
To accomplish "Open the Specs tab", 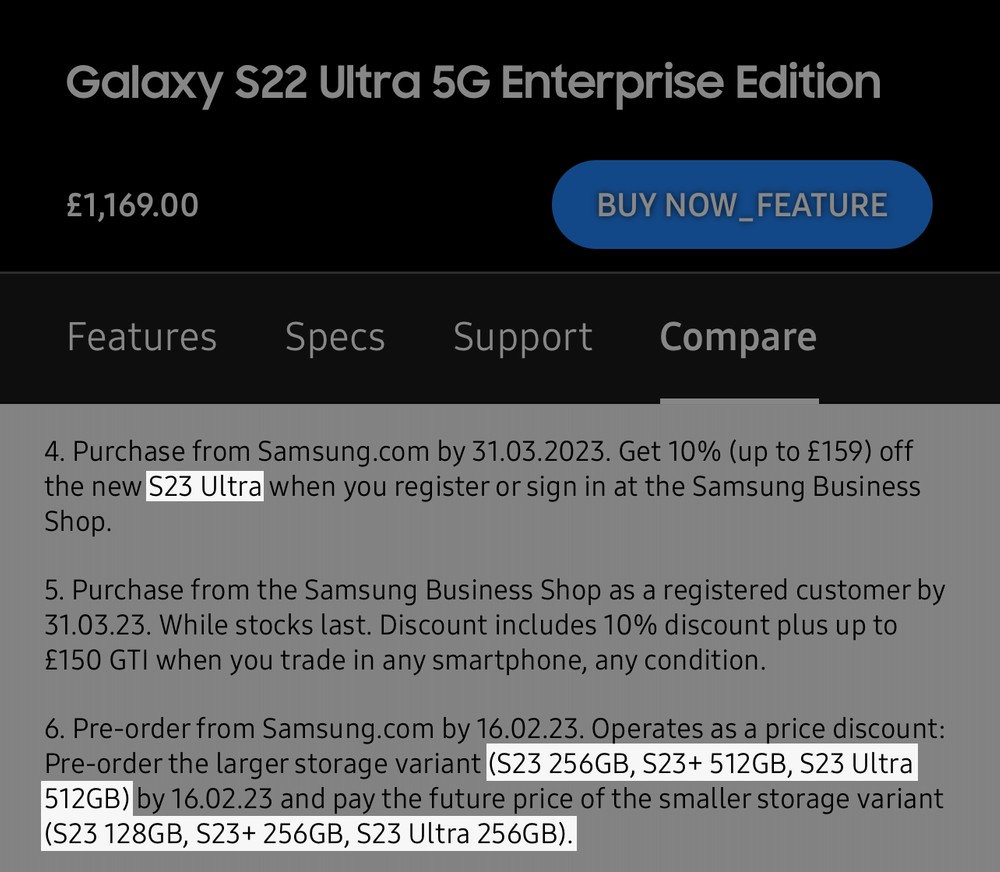I will (x=334, y=337).
